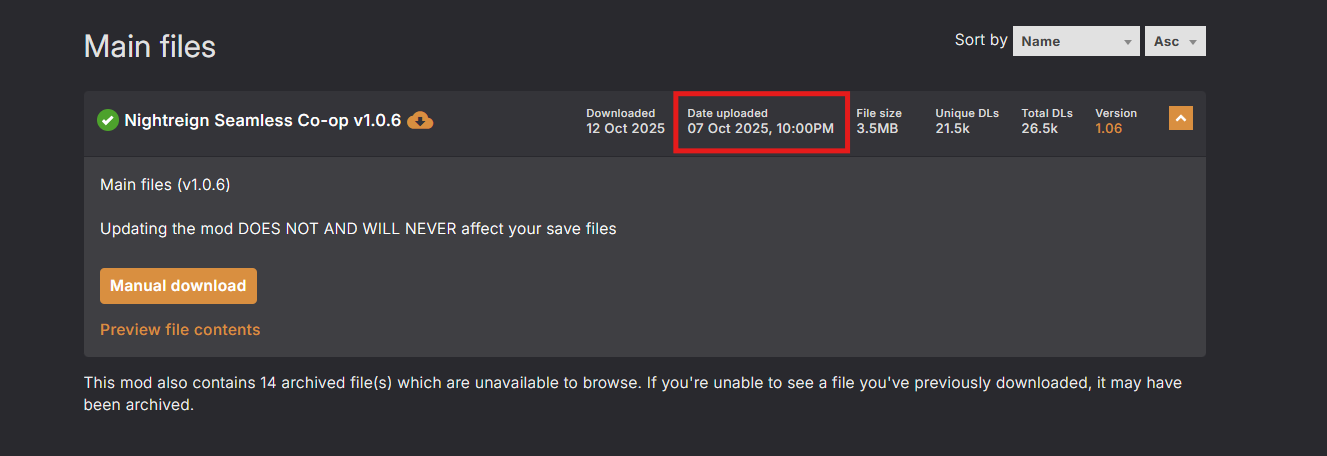Click the Sort by label
Viewport: 1327px width, 456px height.
(x=981, y=41)
